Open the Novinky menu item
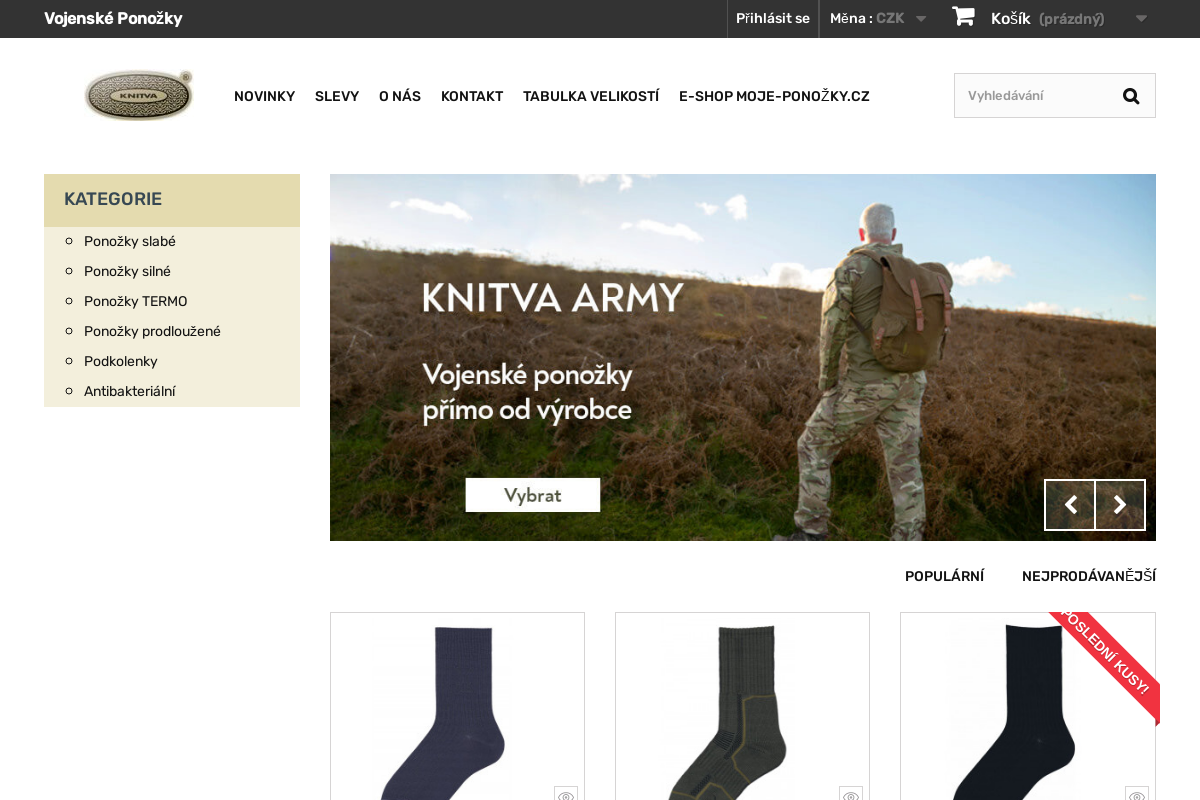 (x=264, y=96)
